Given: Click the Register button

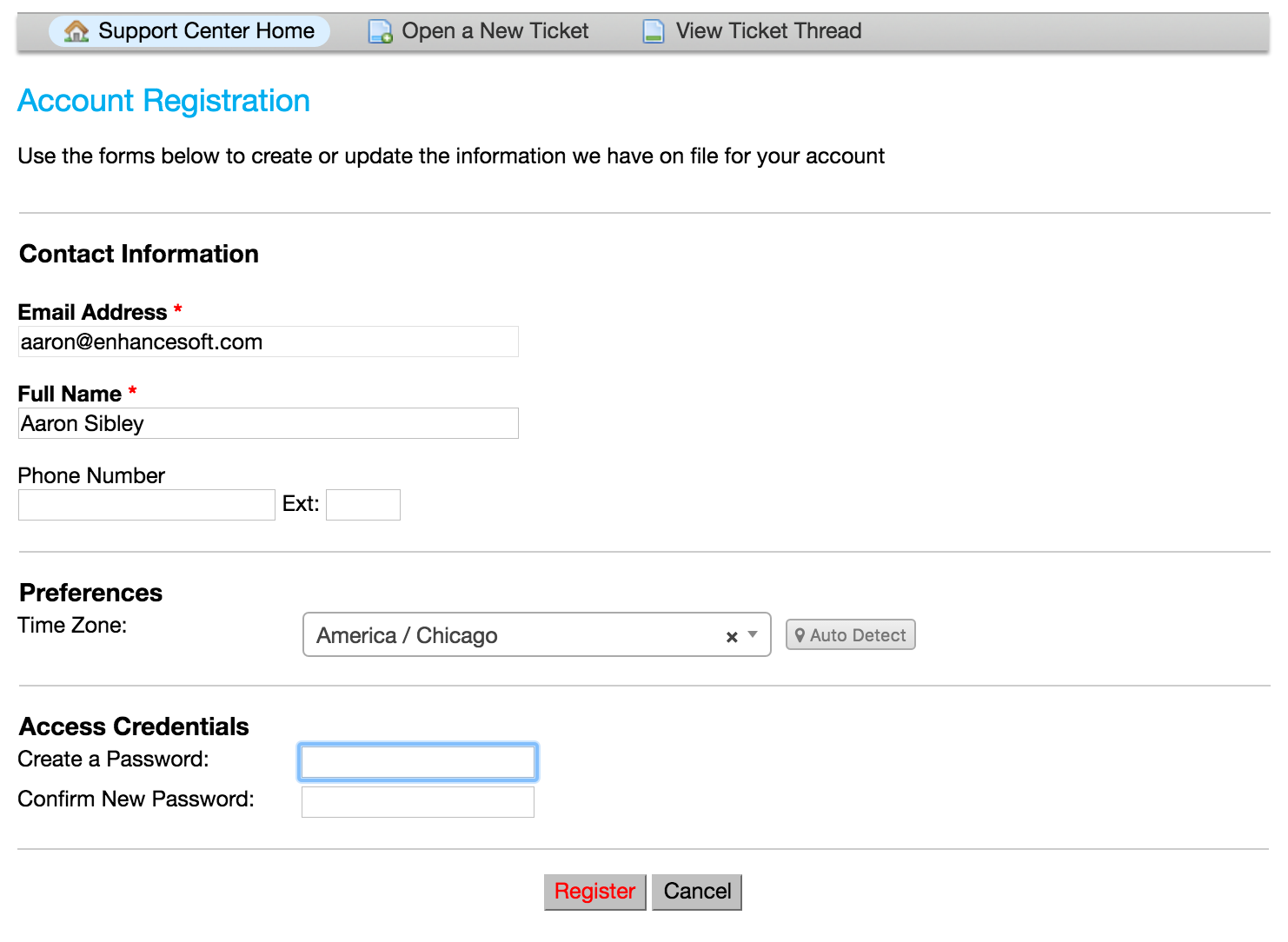Looking at the screenshot, I should click(x=594, y=892).
